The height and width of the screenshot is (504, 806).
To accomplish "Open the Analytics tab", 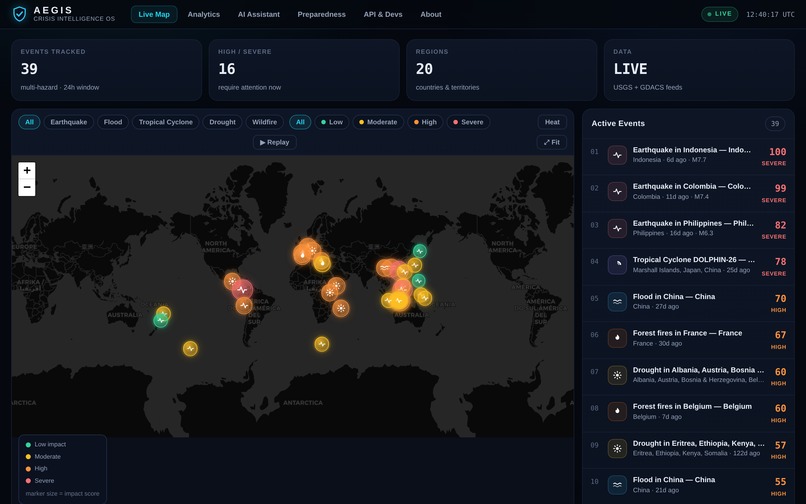I will click(x=204, y=14).
